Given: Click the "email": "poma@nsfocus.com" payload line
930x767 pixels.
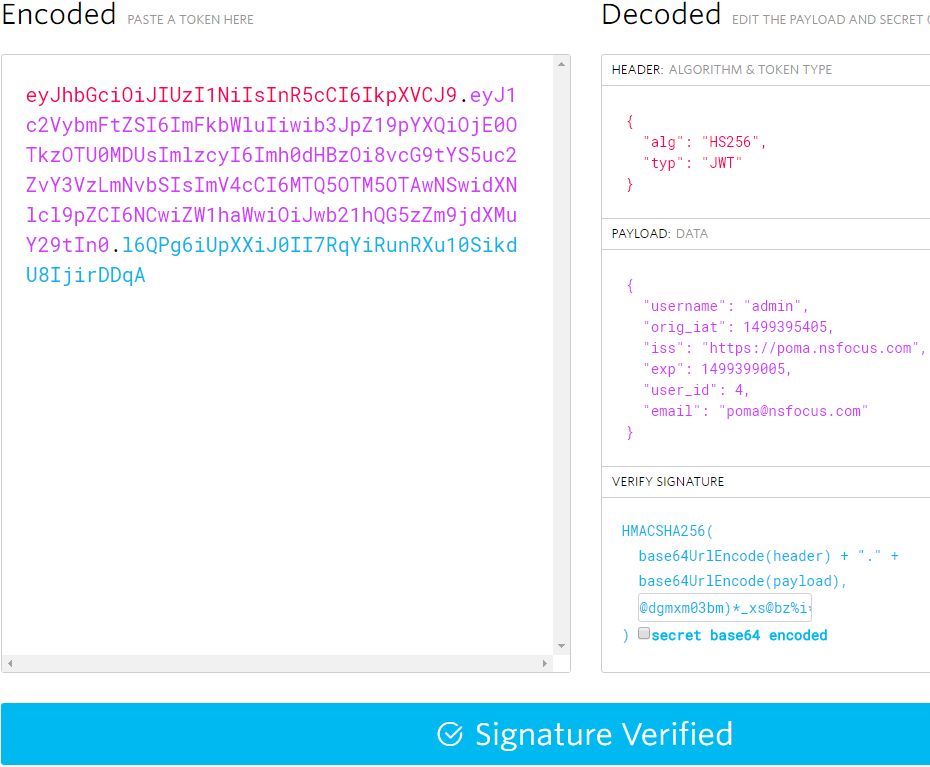Looking at the screenshot, I should [756, 411].
